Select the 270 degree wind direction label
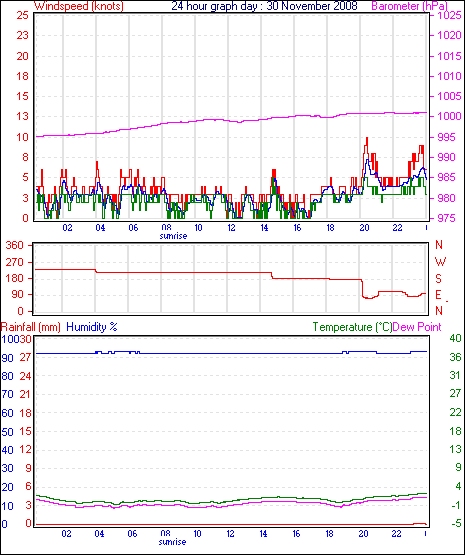465x556 pixels. coord(15,262)
